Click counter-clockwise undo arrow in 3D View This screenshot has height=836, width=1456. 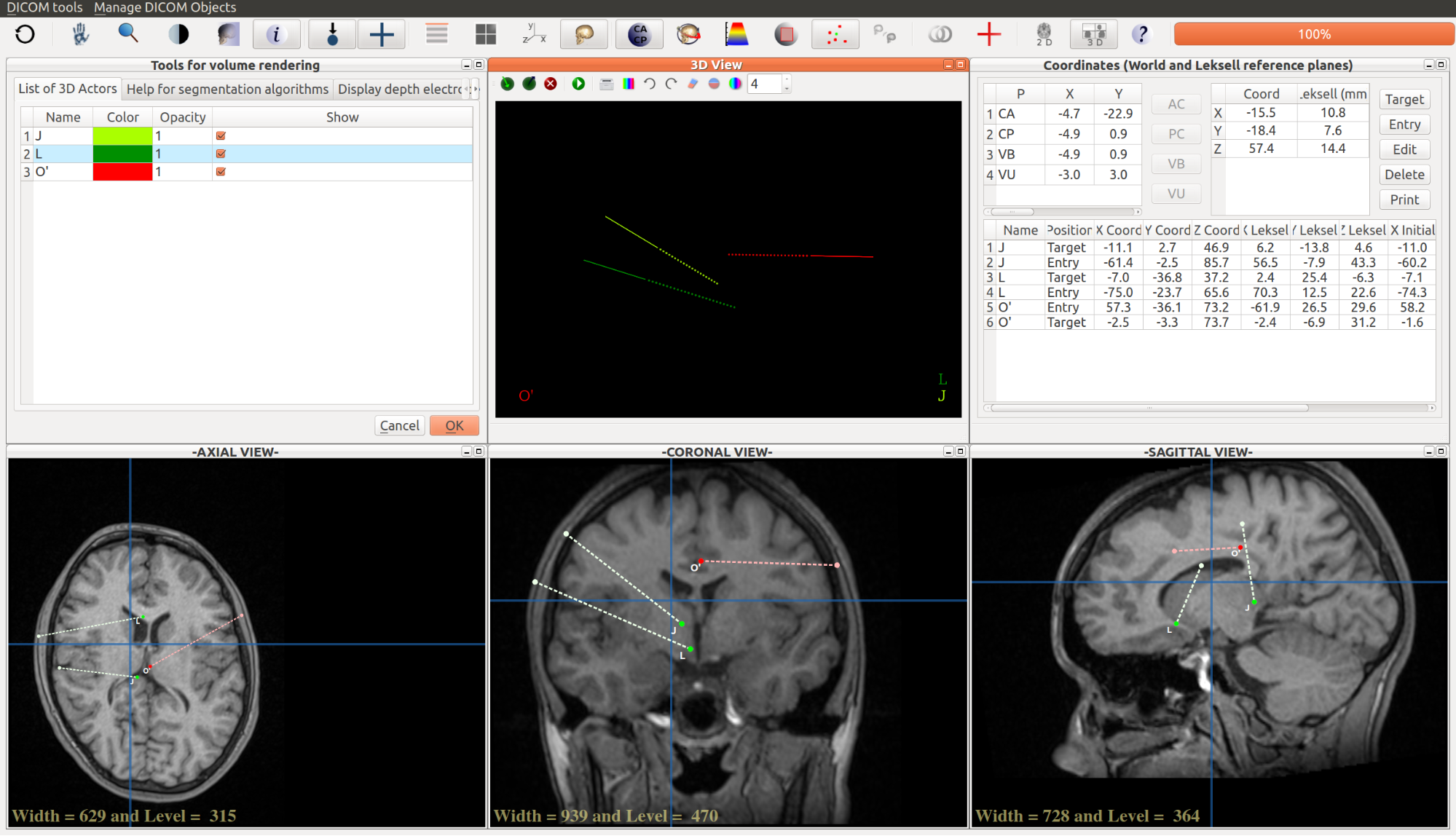[x=650, y=84]
